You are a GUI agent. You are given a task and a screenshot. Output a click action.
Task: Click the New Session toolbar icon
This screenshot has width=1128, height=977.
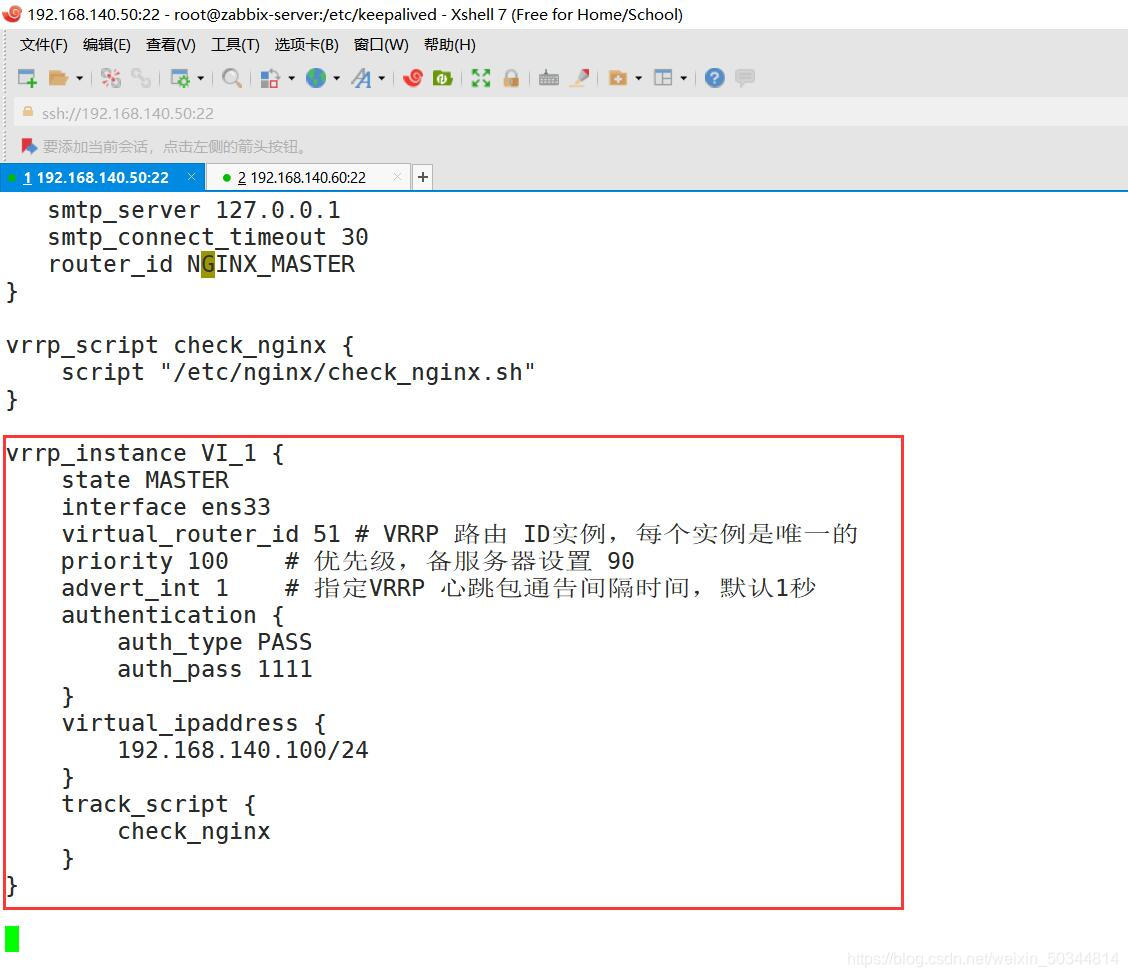click(27, 78)
